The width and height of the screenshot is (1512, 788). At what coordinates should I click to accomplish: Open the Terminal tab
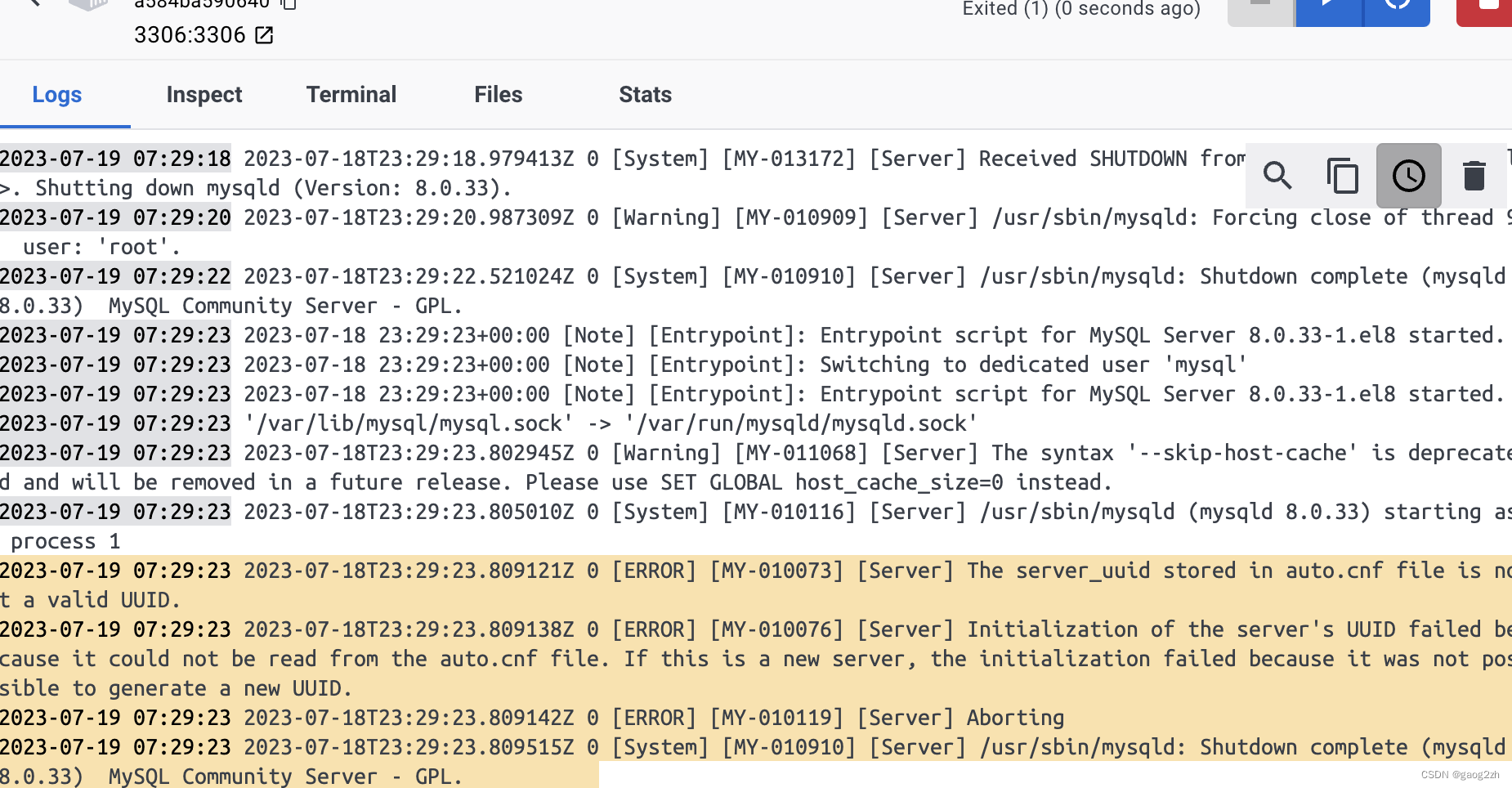351,95
